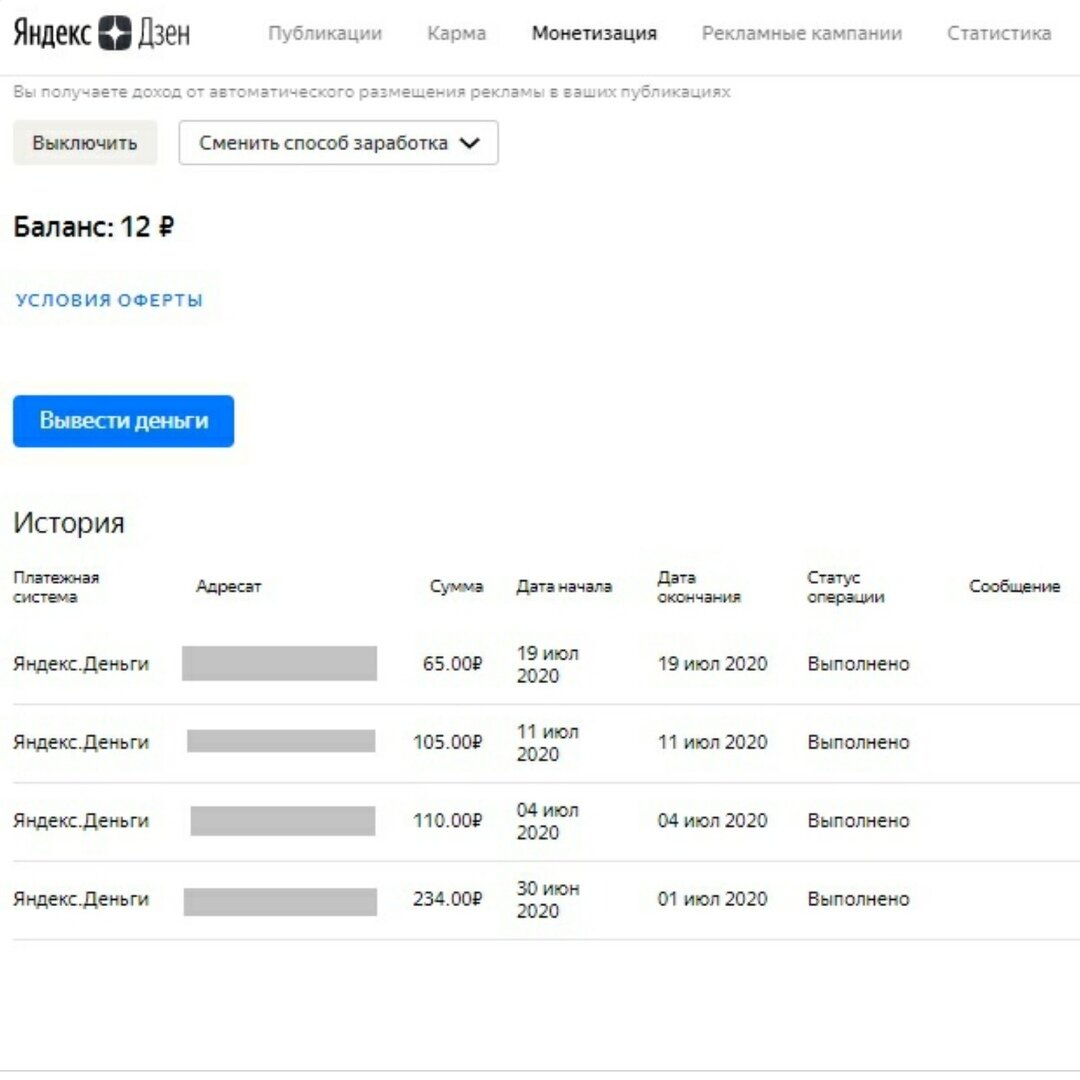This screenshot has width=1080, height=1080.
Task: Expand Сменить способ заработка dropdown
Action: coord(338,143)
